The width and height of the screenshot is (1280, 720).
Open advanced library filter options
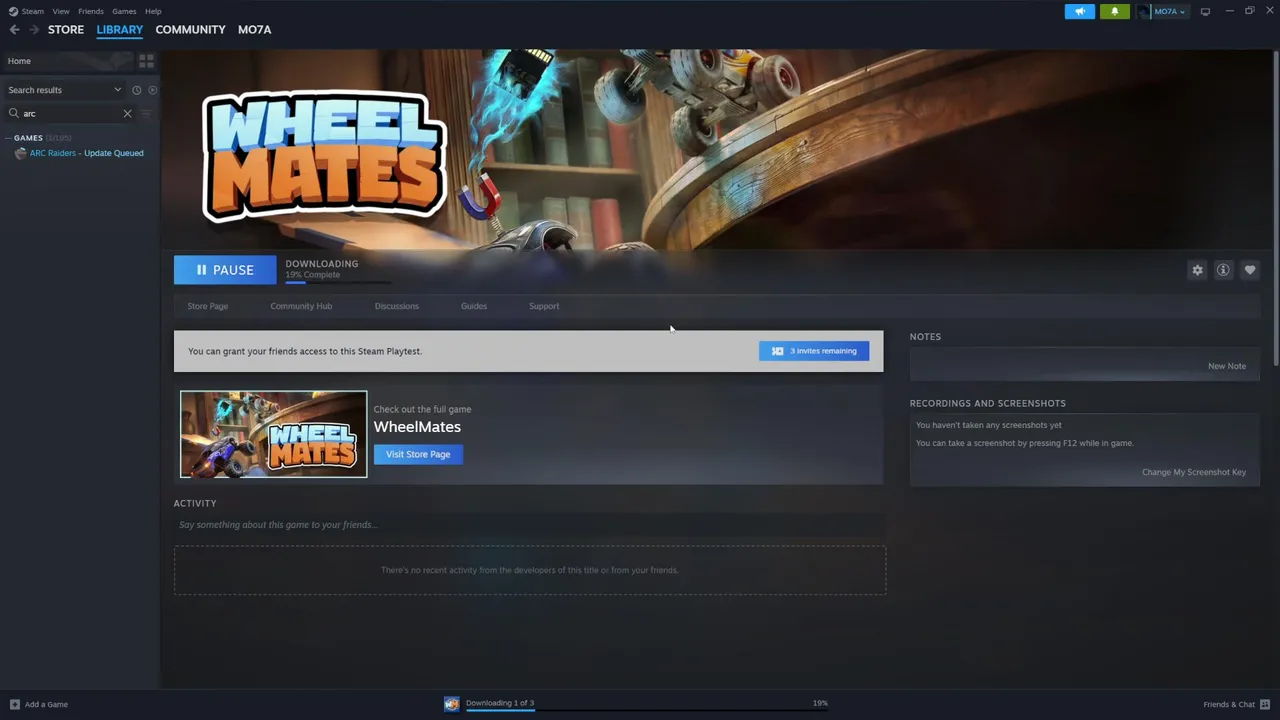[x=146, y=113]
